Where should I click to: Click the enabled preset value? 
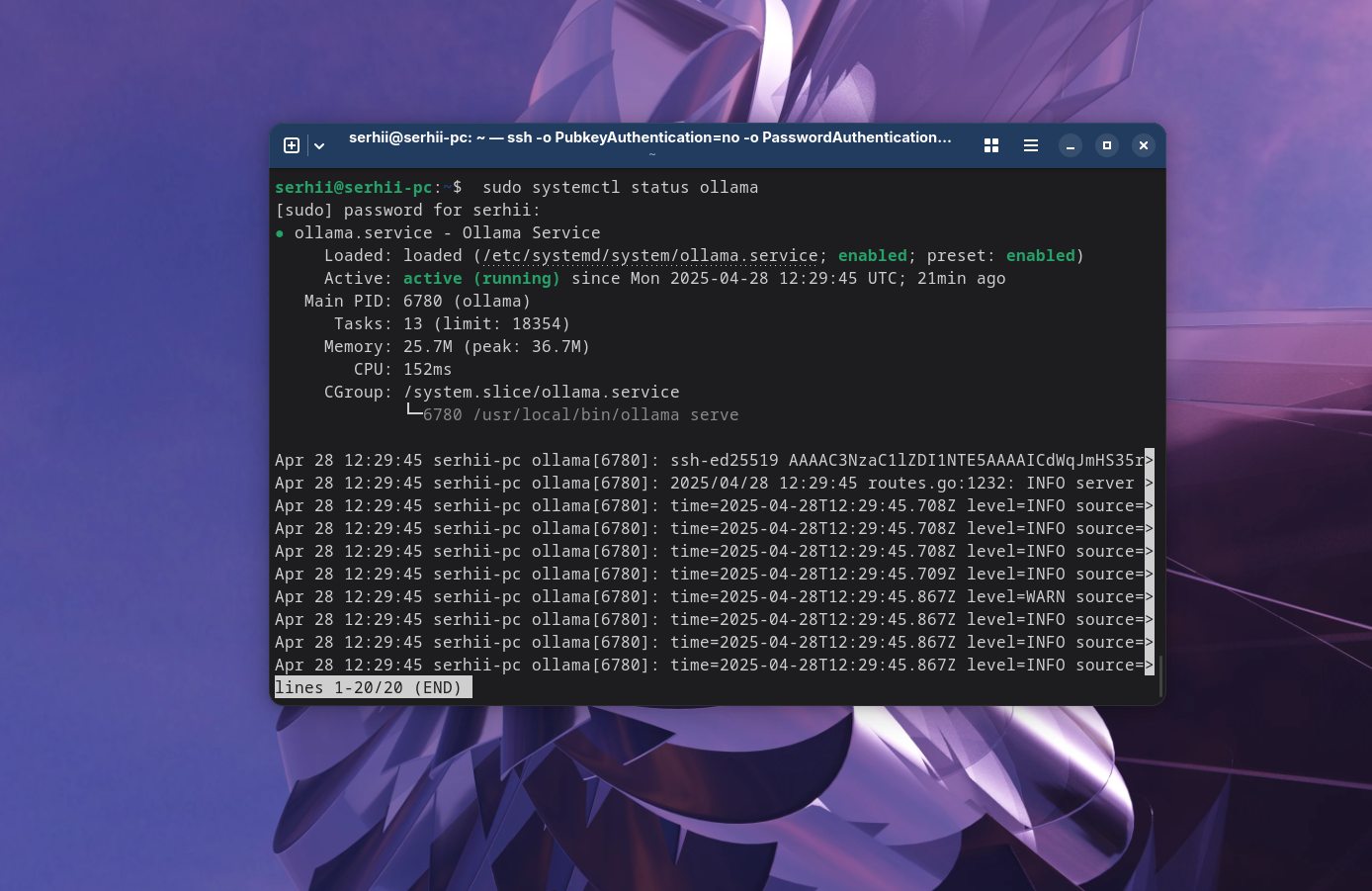click(1040, 255)
